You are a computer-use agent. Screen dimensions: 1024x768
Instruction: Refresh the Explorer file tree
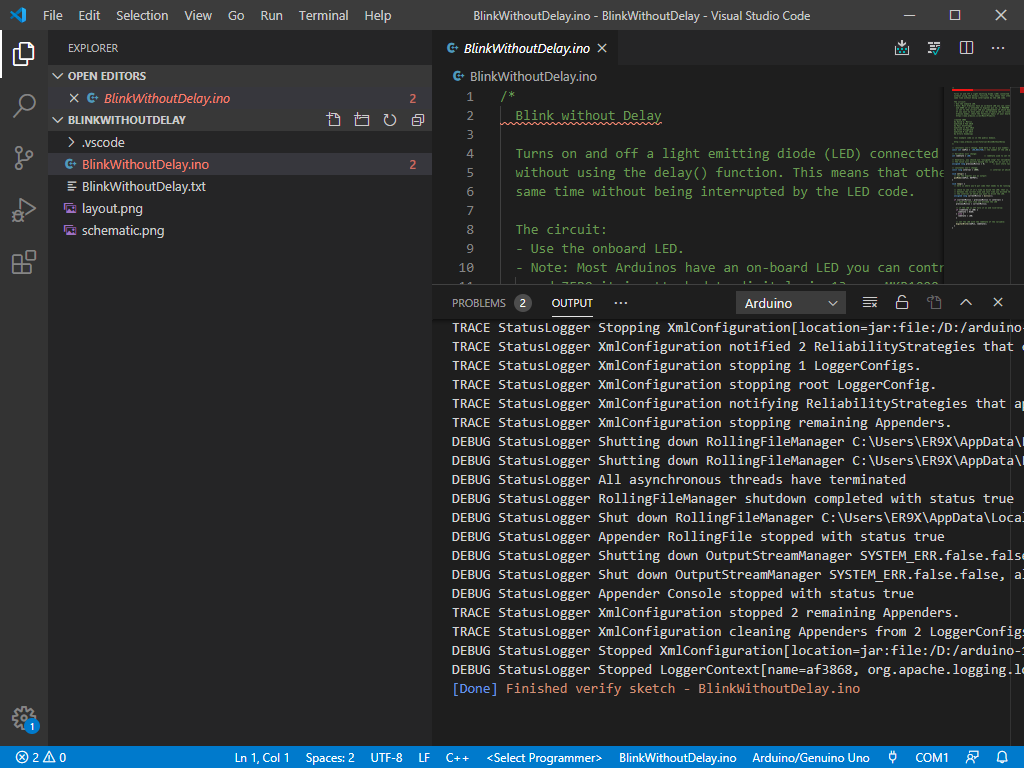[x=390, y=120]
